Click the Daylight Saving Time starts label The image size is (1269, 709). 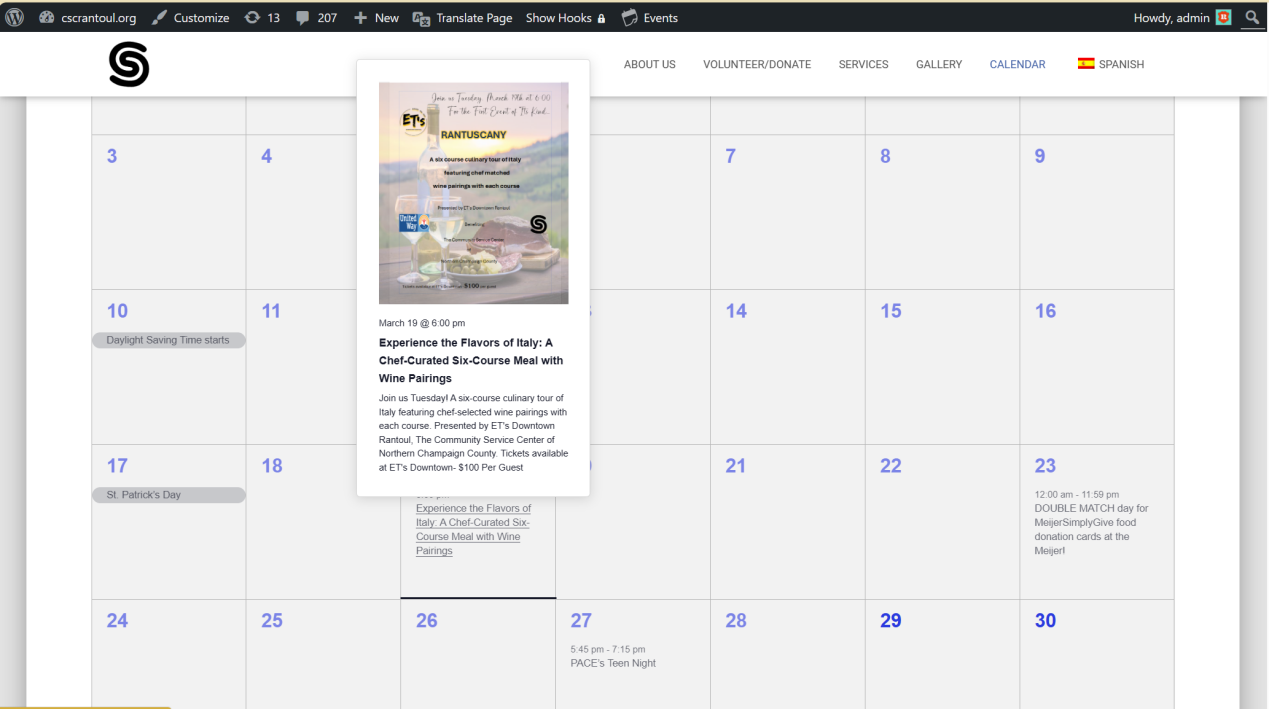pos(168,340)
